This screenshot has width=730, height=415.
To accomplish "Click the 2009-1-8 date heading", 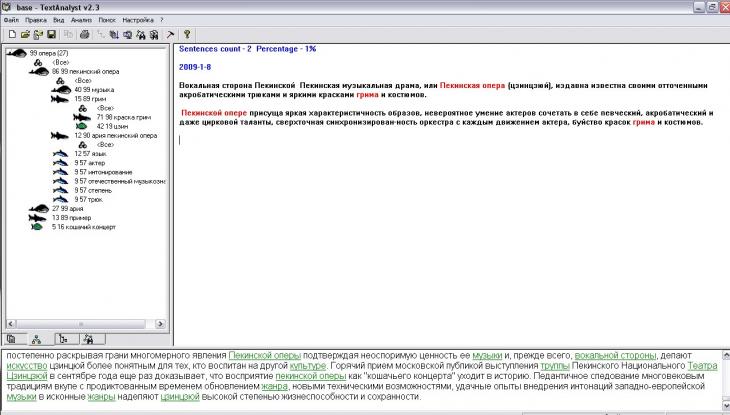I will pyautogui.click(x=195, y=67).
